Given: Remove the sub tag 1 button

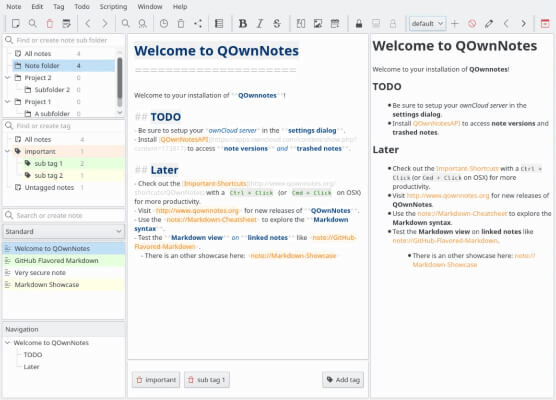Looking at the screenshot, I should pos(207,380).
